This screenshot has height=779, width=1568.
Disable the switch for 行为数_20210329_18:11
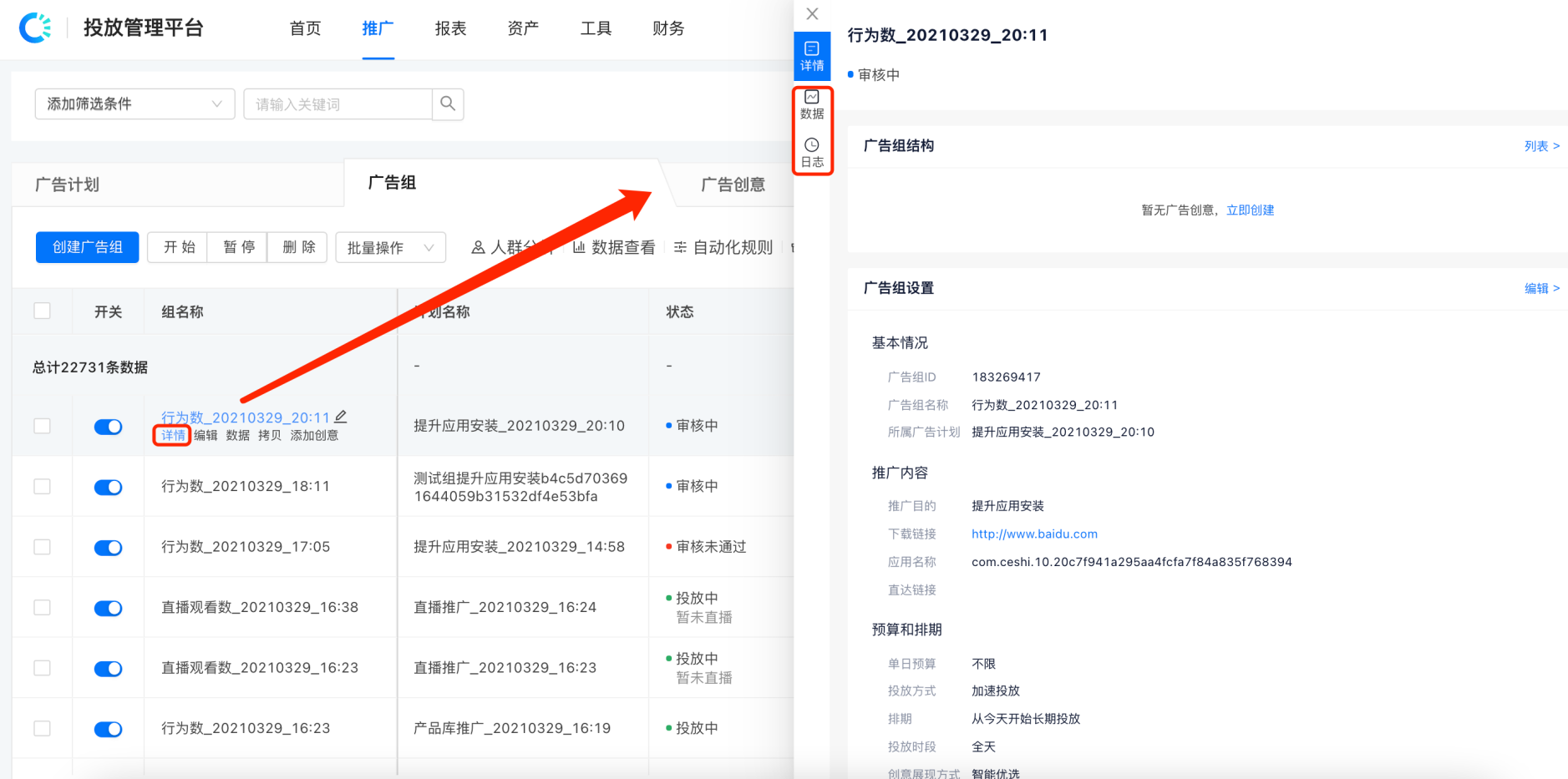(x=108, y=487)
